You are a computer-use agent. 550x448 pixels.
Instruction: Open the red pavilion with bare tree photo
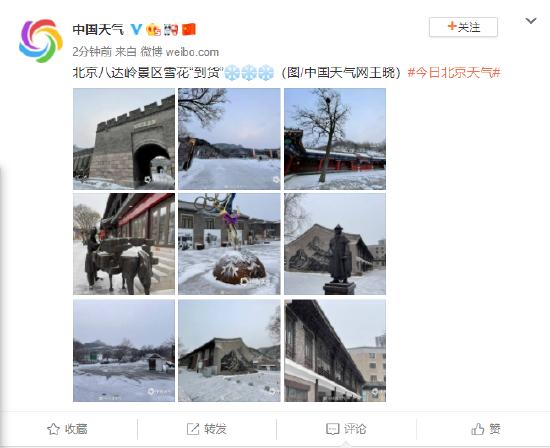[335, 139]
